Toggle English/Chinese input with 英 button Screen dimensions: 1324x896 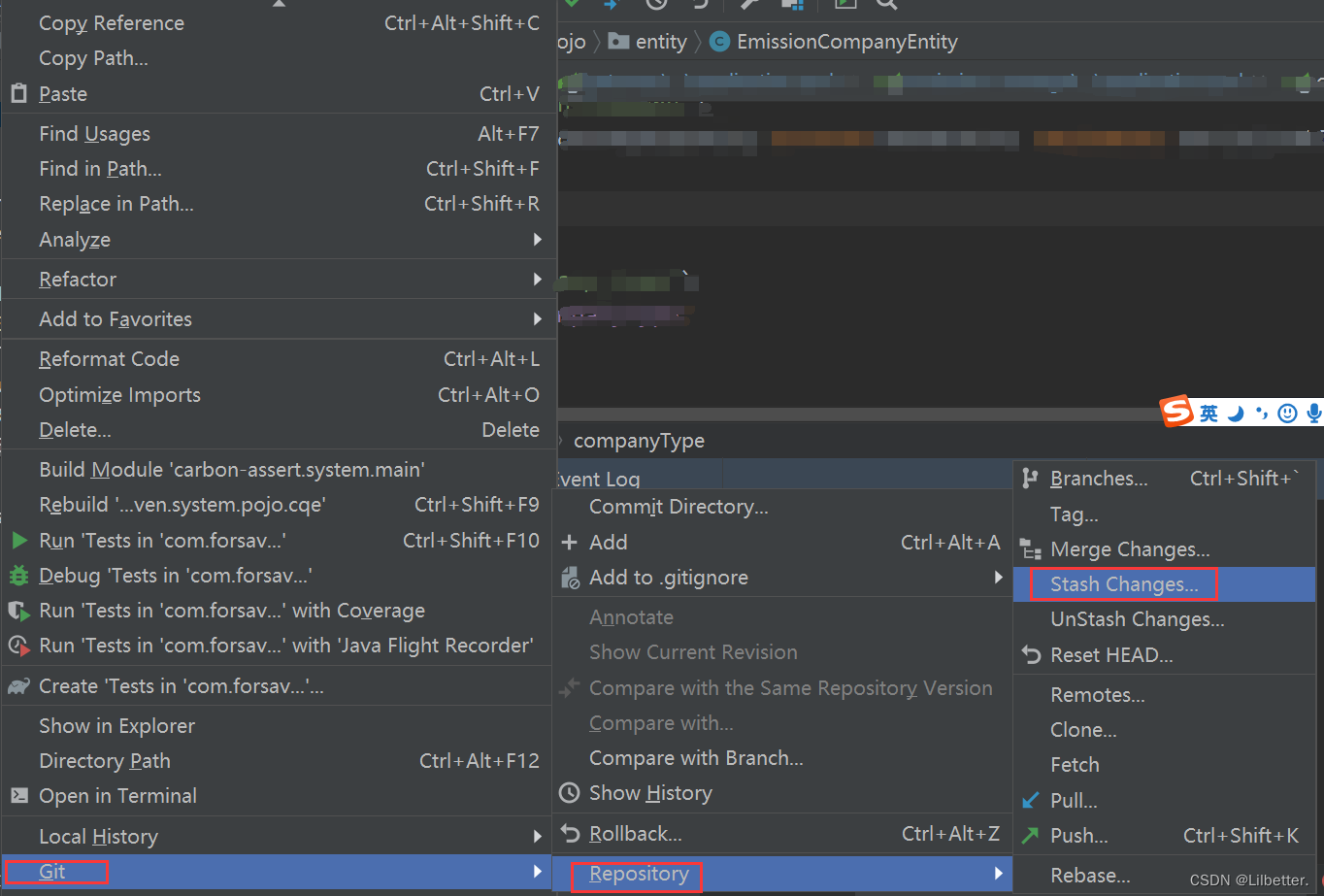point(1208,413)
